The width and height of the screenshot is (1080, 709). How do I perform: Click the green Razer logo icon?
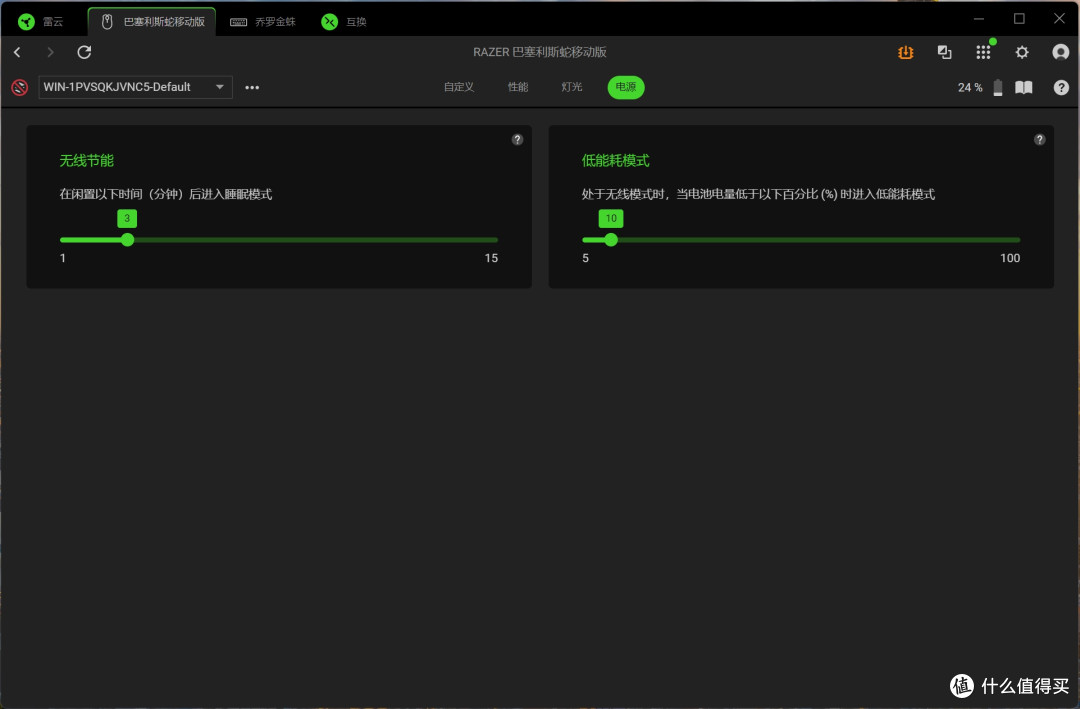click(26, 21)
